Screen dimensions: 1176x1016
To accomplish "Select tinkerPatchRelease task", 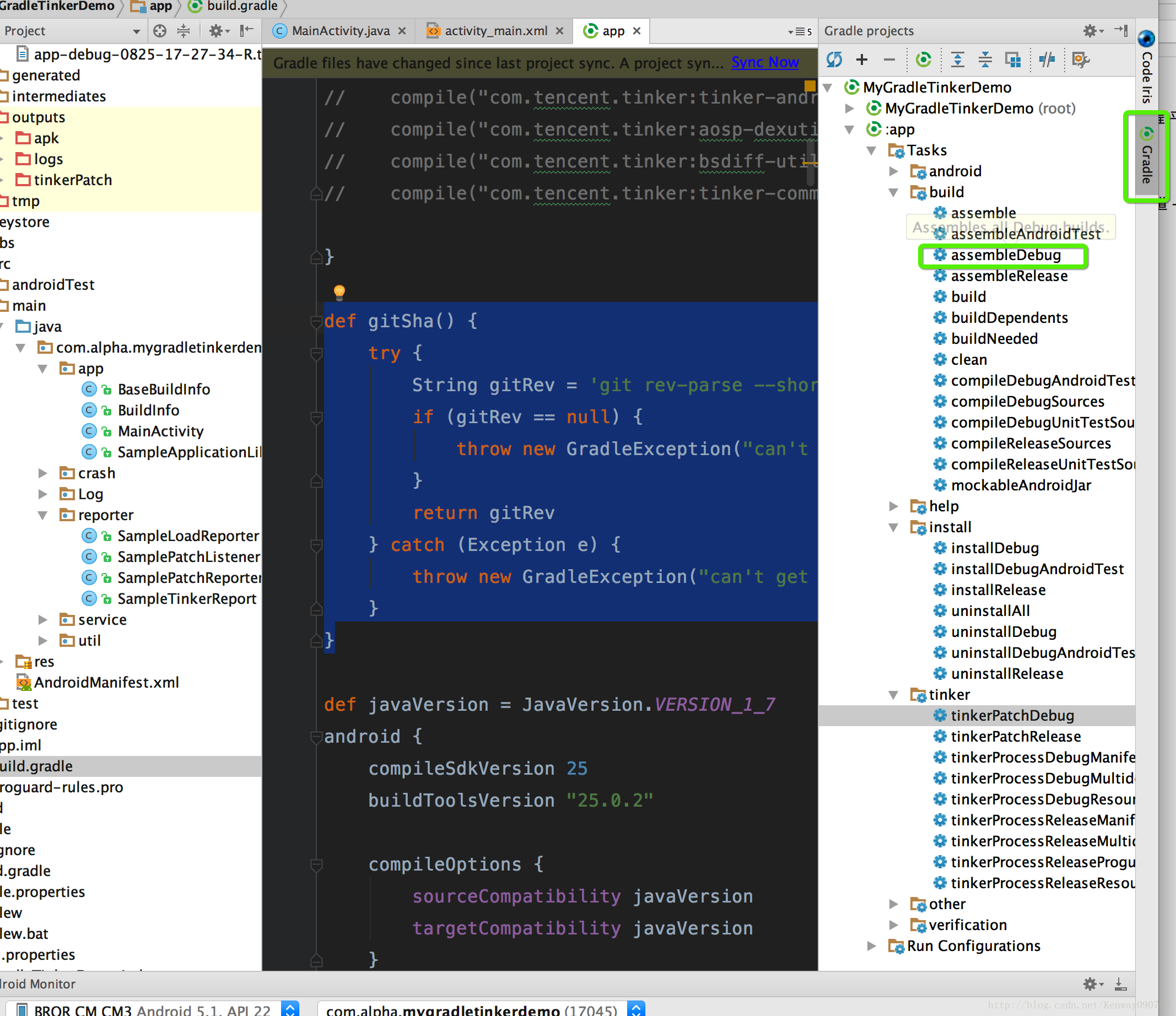I will pyautogui.click(x=1016, y=736).
